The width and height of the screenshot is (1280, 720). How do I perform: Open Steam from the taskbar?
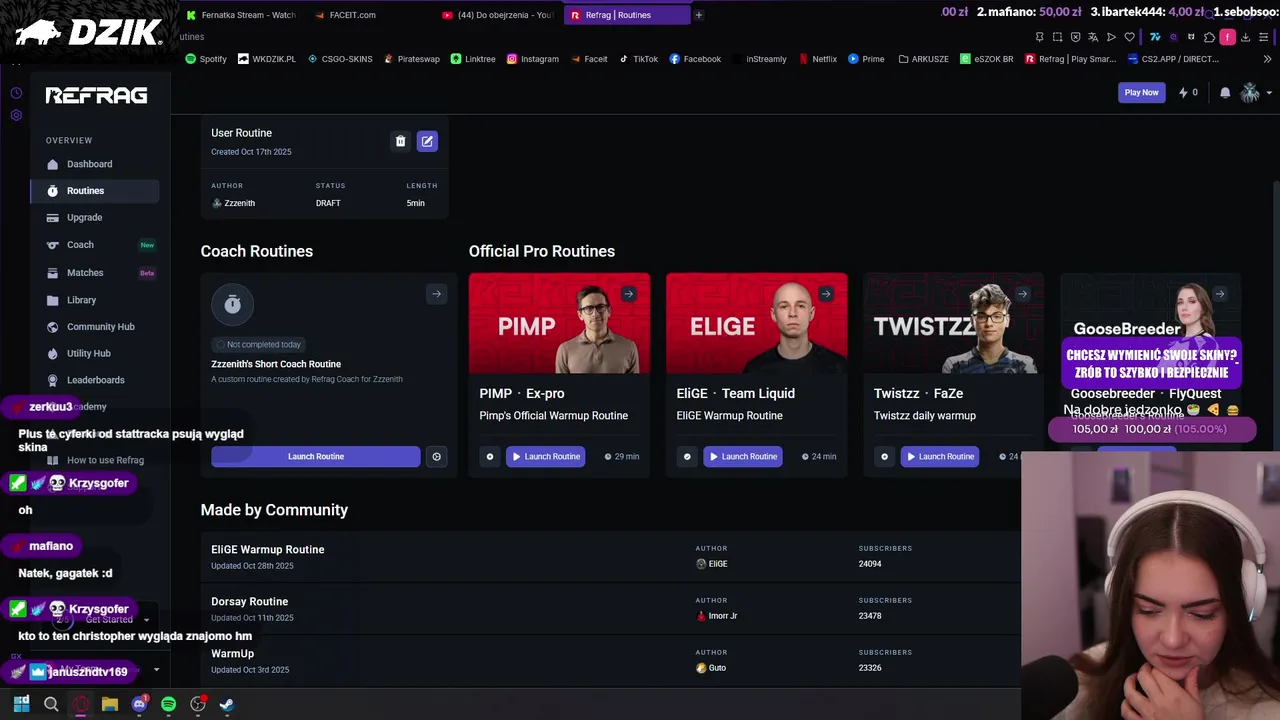point(227,704)
